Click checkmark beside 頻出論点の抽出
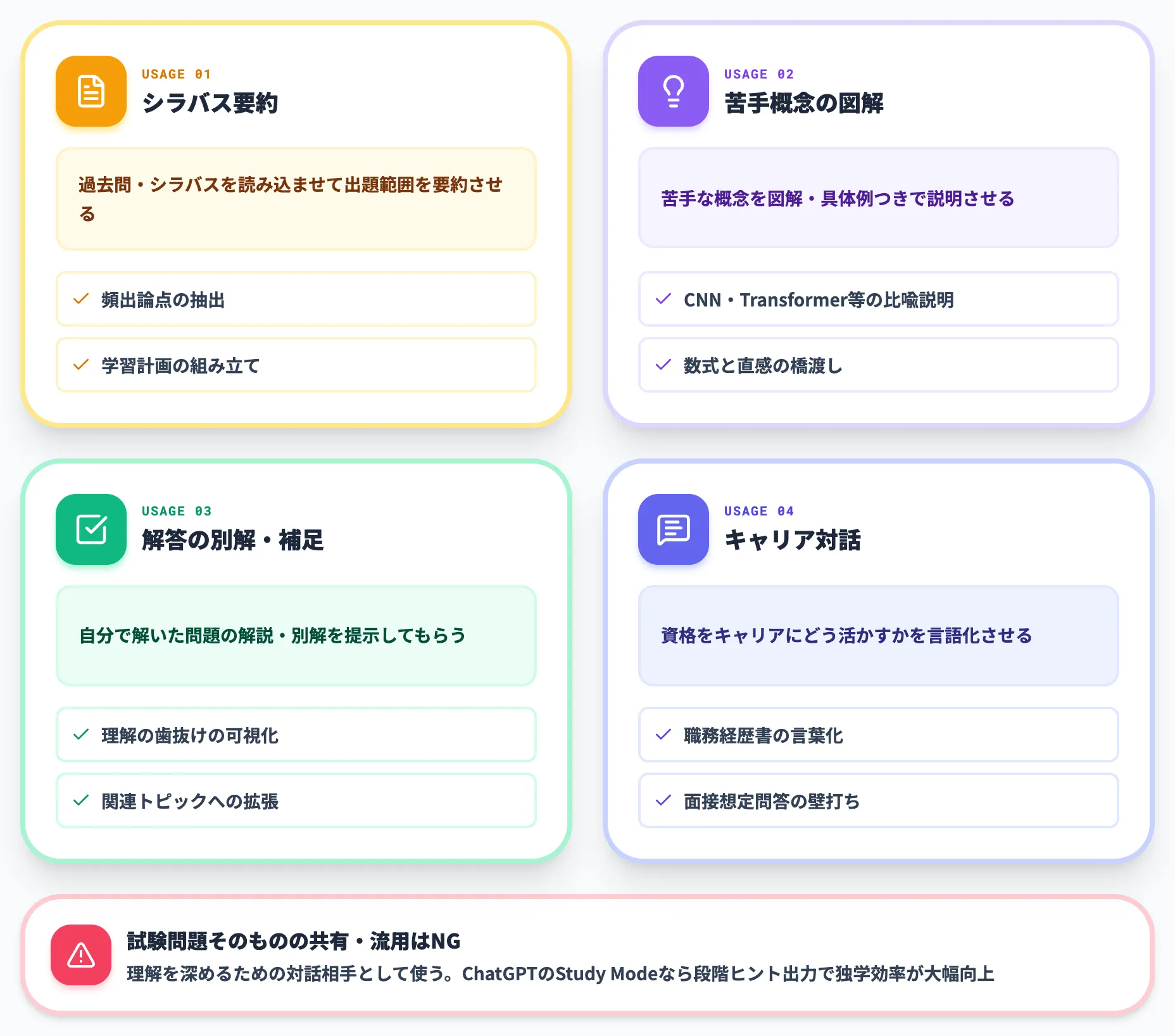 tap(81, 299)
